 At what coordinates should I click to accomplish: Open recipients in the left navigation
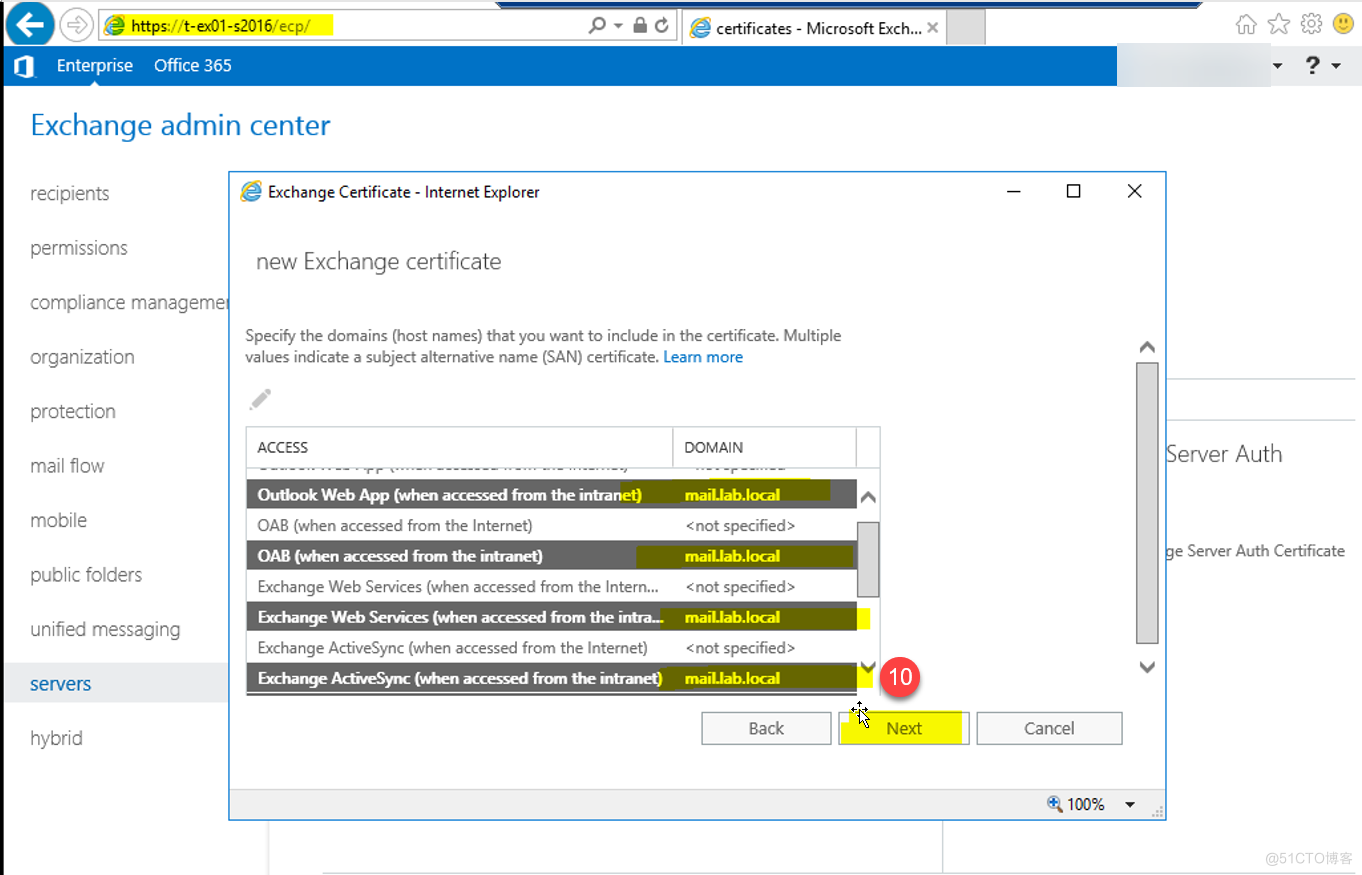coord(70,194)
